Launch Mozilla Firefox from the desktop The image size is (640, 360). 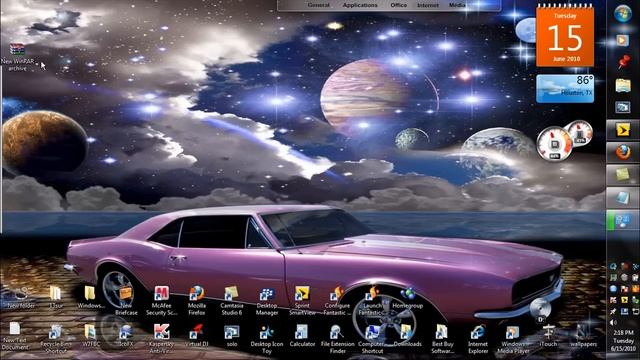click(197, 301)
